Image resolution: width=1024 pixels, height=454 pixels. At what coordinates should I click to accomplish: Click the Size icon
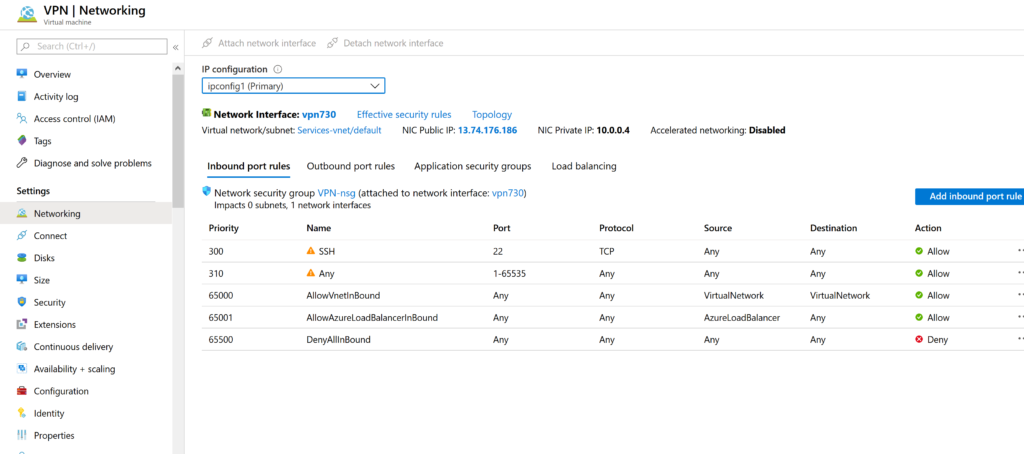click(22, 280)
